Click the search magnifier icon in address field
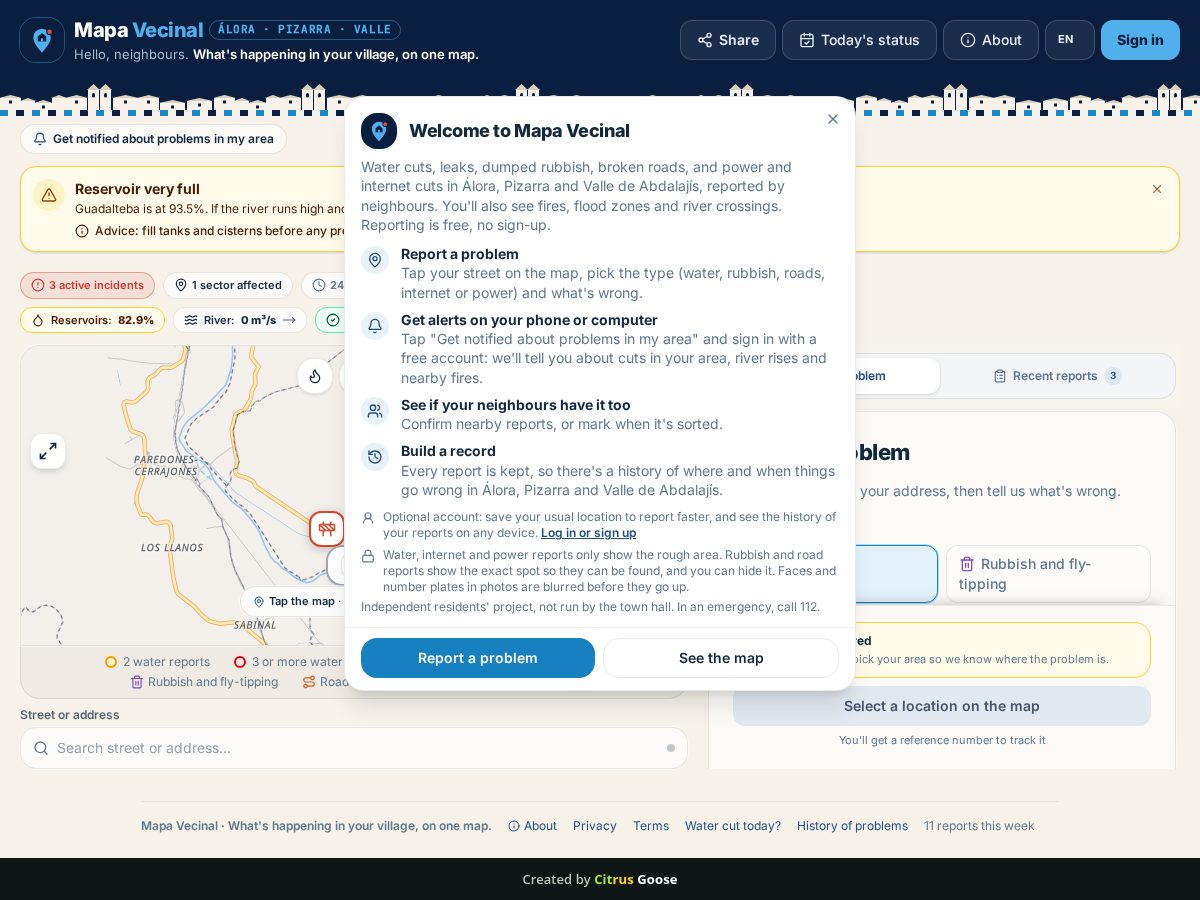 [41, 748]
